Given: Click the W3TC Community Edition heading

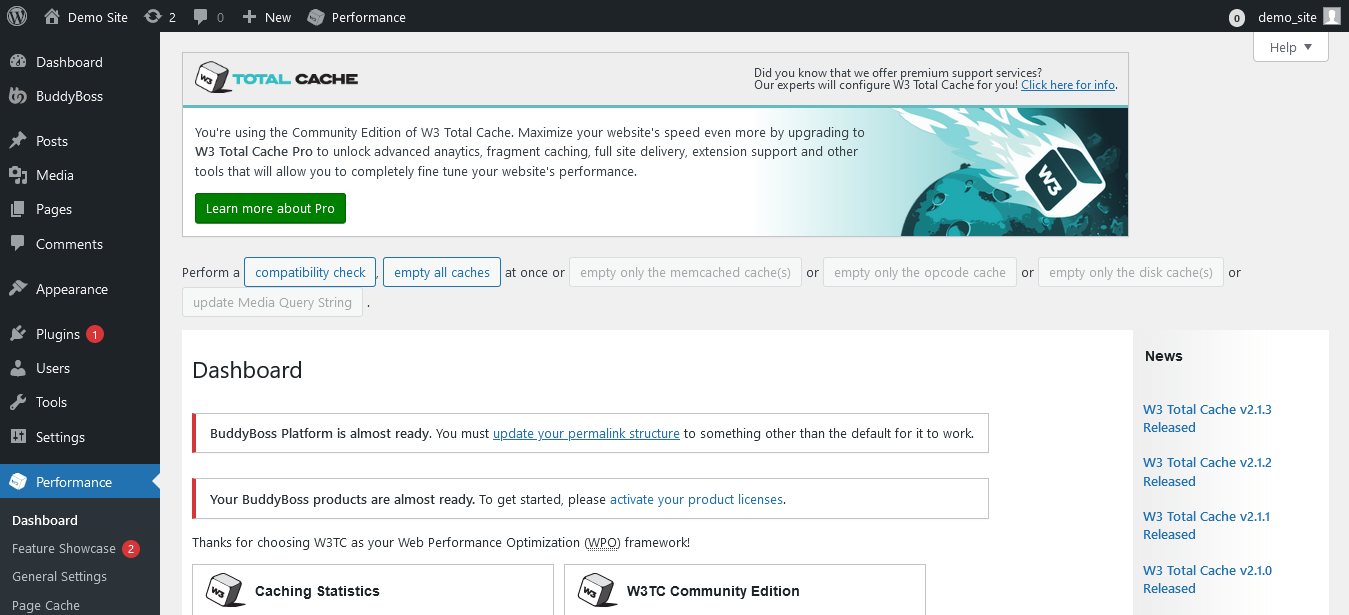Looking at the screenshot, I should point(713,591).
